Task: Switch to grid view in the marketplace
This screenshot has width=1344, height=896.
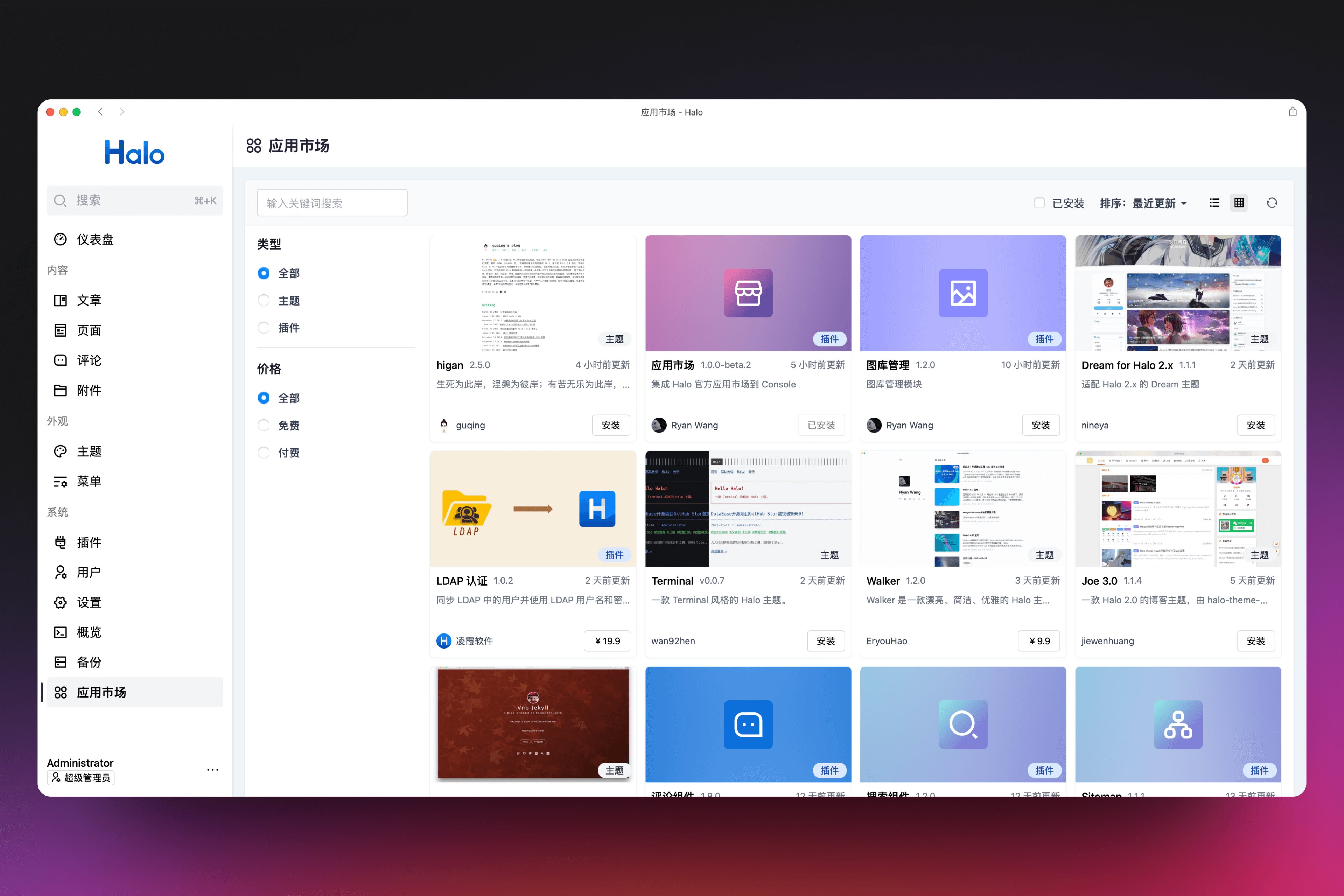Action: coord(1238,202)
